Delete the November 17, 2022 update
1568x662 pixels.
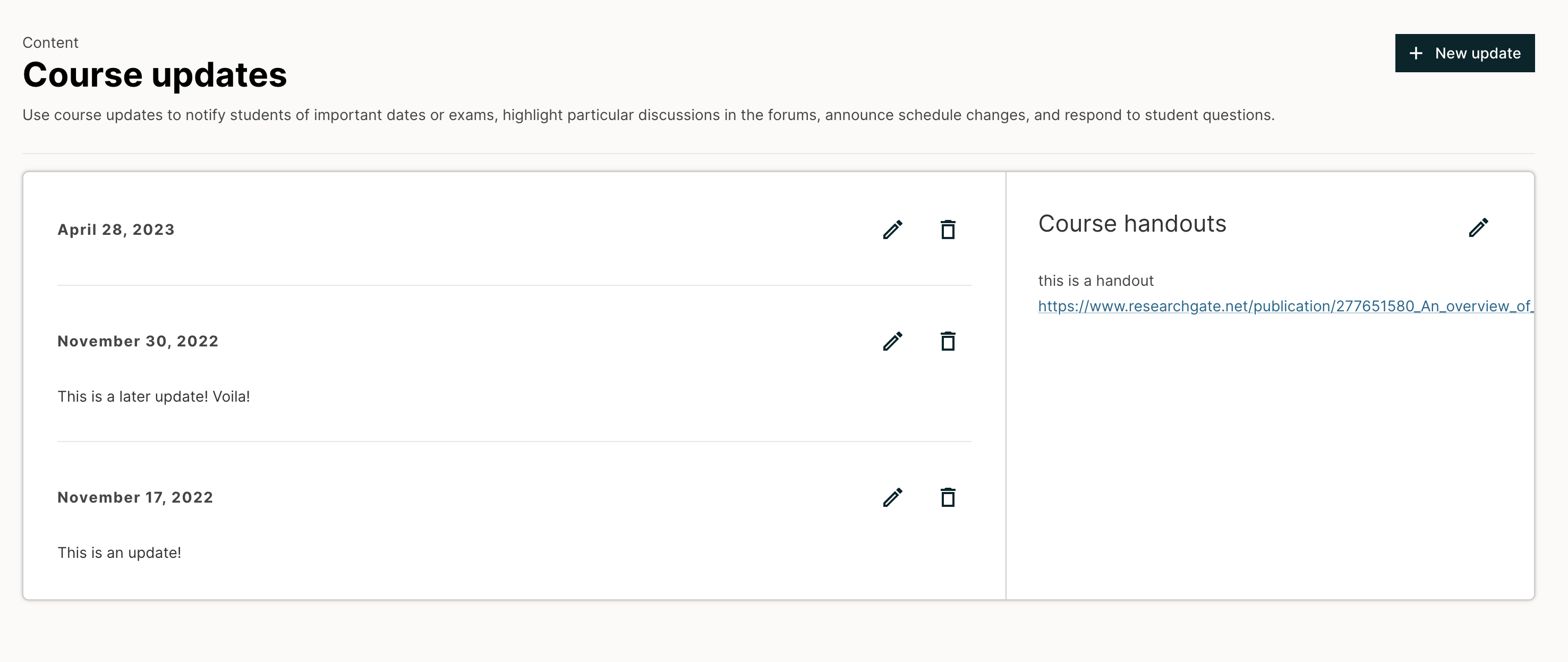pos(948,498)
